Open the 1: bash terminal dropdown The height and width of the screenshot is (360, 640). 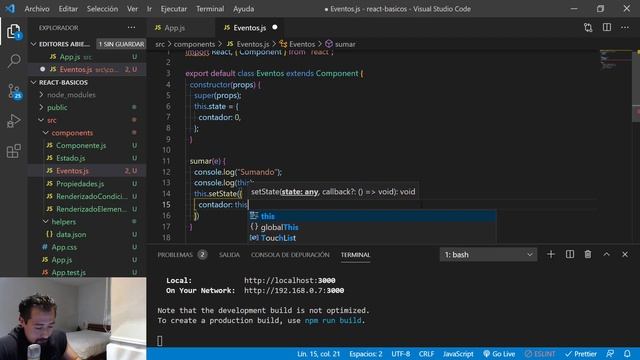488,255
